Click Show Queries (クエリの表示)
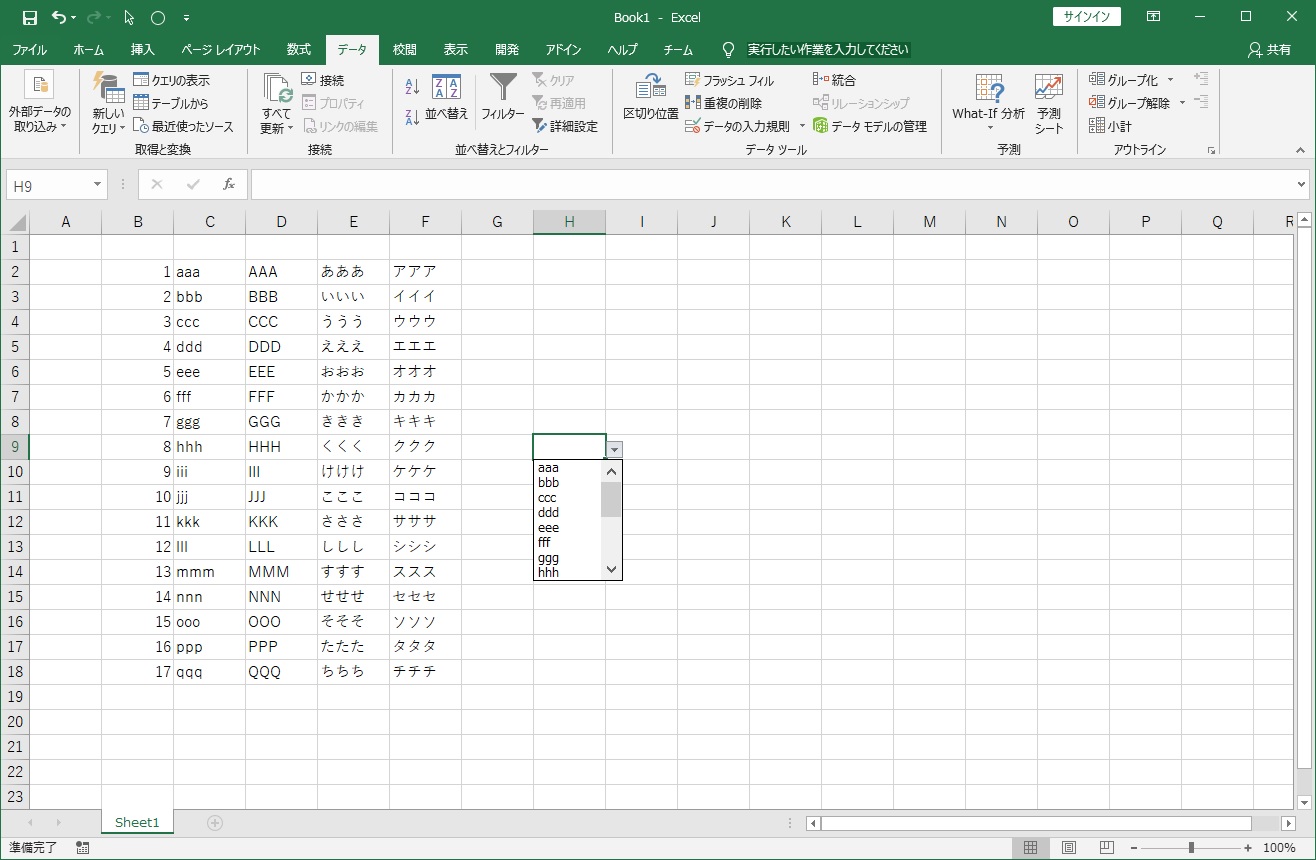The height and width of the screenshot is (860, 1316). pyautogui.click(x=172, y=80)
